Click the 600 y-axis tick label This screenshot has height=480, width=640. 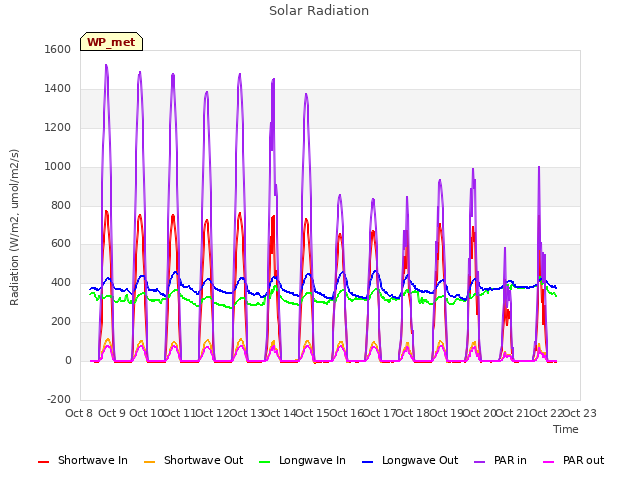(x=61, y=243)
